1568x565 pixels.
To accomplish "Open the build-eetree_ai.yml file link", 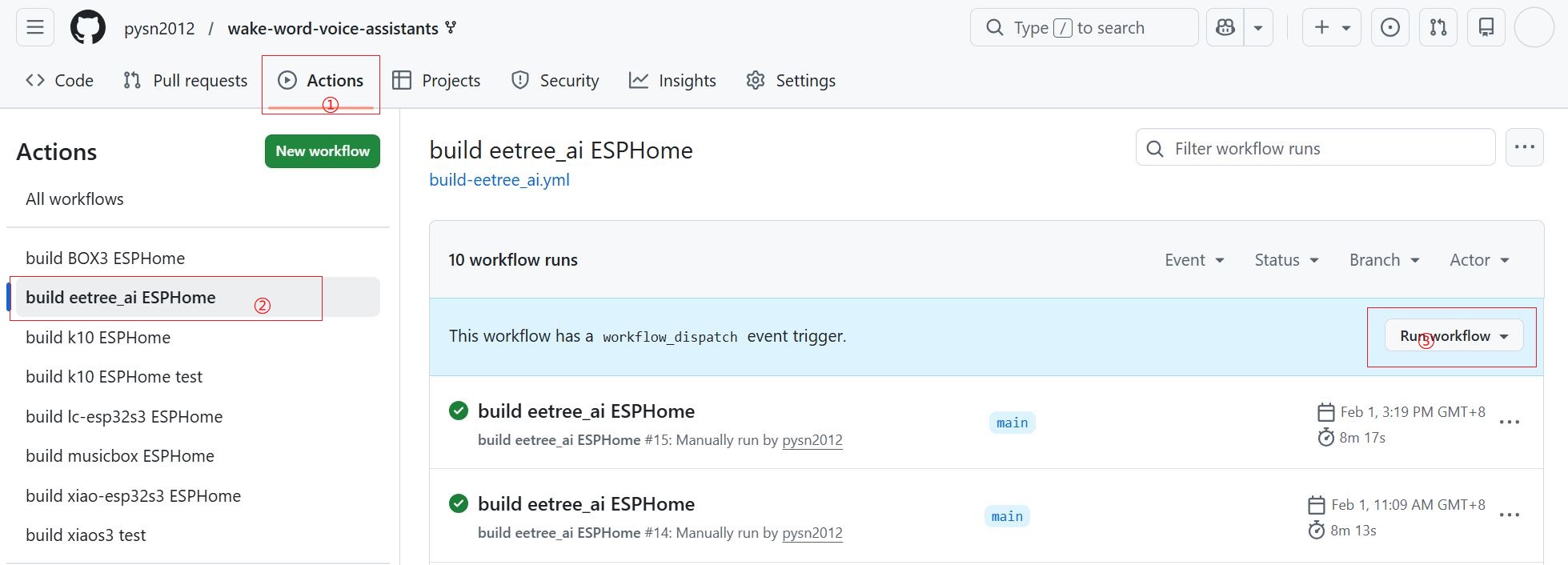I will [499, 180].
